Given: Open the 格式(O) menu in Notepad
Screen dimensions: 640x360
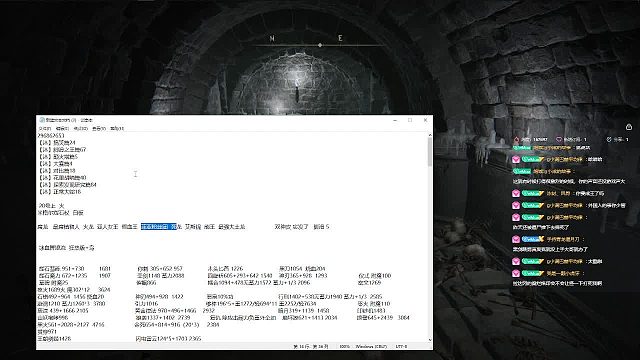Looking at the screenshot, I should [x=81, y=129].
